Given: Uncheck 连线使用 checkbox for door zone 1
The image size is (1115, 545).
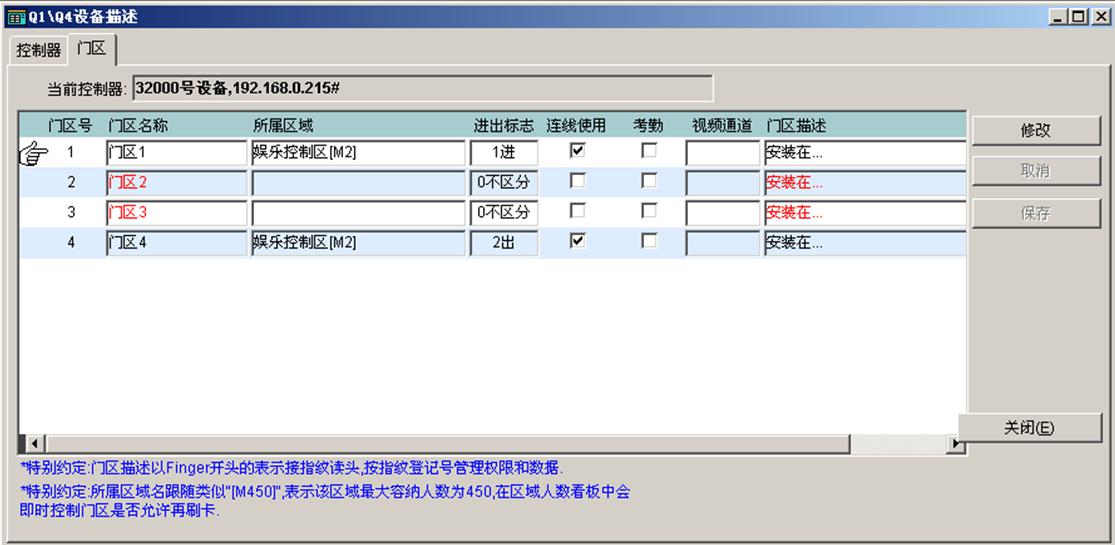Looking at the screenshot, I should point(577,151).
